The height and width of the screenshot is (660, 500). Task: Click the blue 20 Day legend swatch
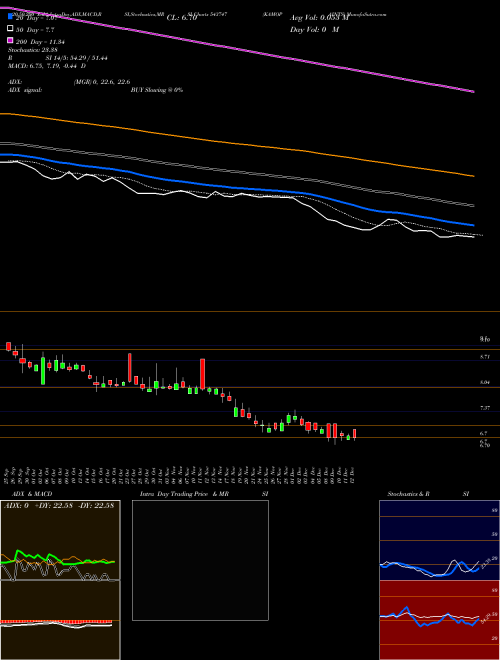(x=10, y=18)
